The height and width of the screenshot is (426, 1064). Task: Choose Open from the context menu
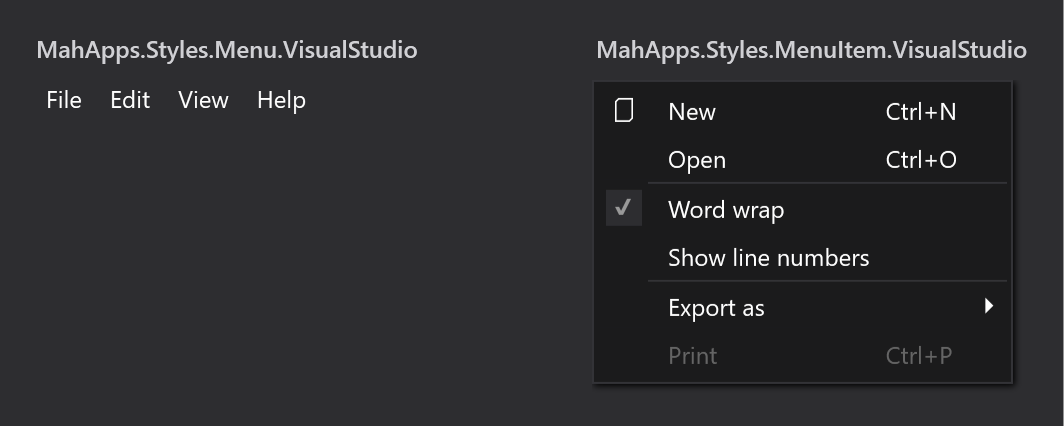[x=803, y=160]
